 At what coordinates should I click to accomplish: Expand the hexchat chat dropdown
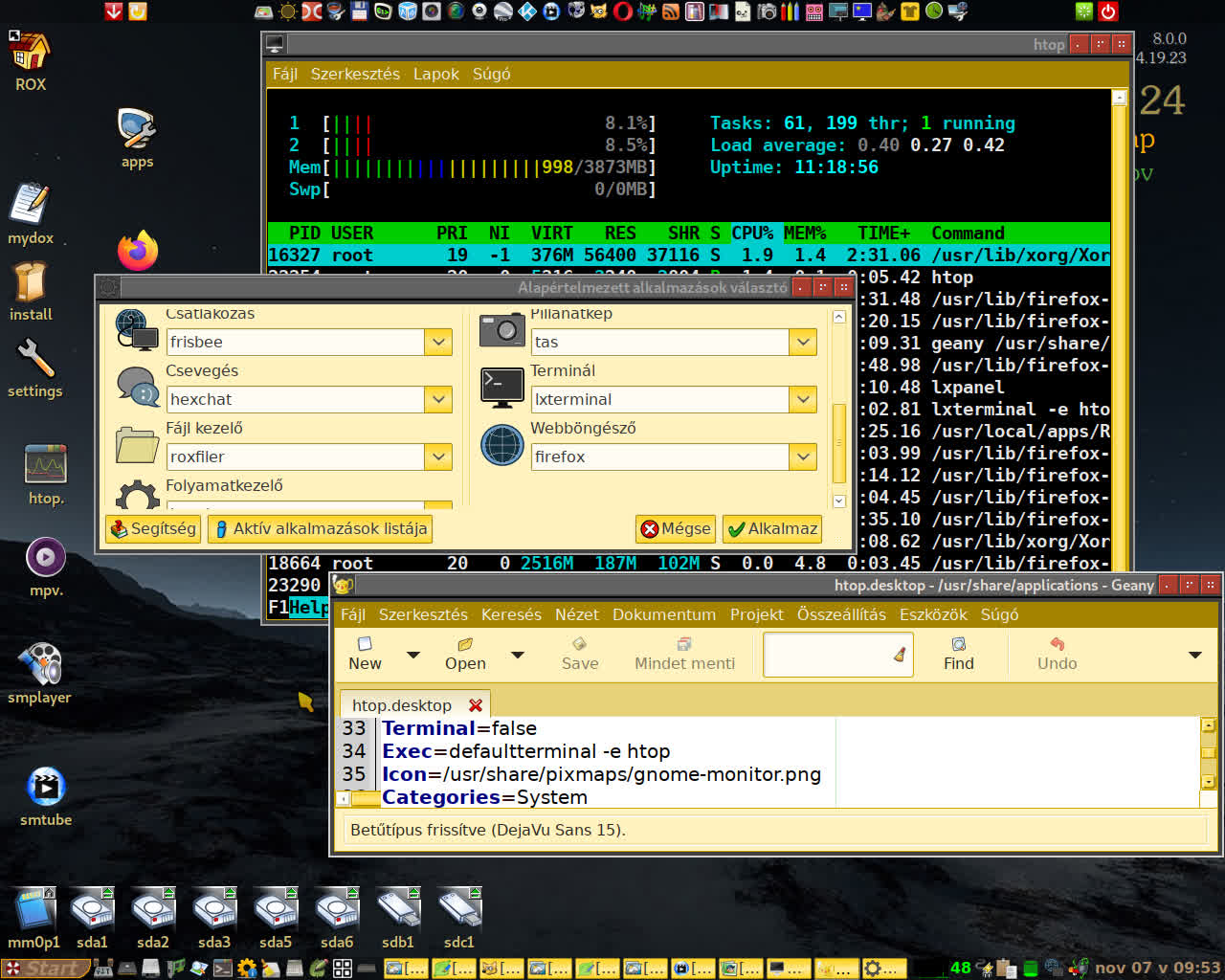pyautogui.click(x=438, y=399)
